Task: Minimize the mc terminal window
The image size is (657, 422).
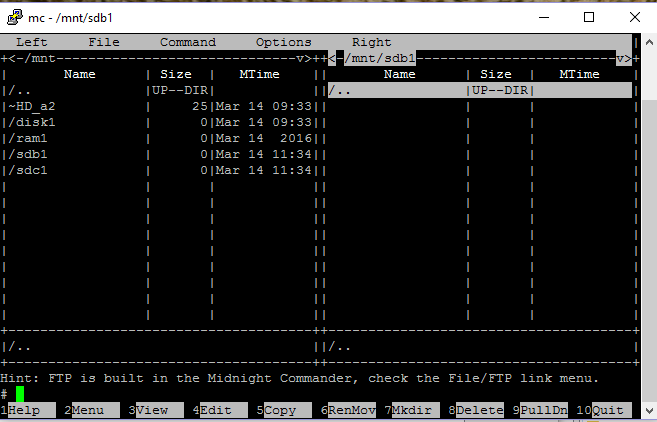Action: (x=544, y=17)
